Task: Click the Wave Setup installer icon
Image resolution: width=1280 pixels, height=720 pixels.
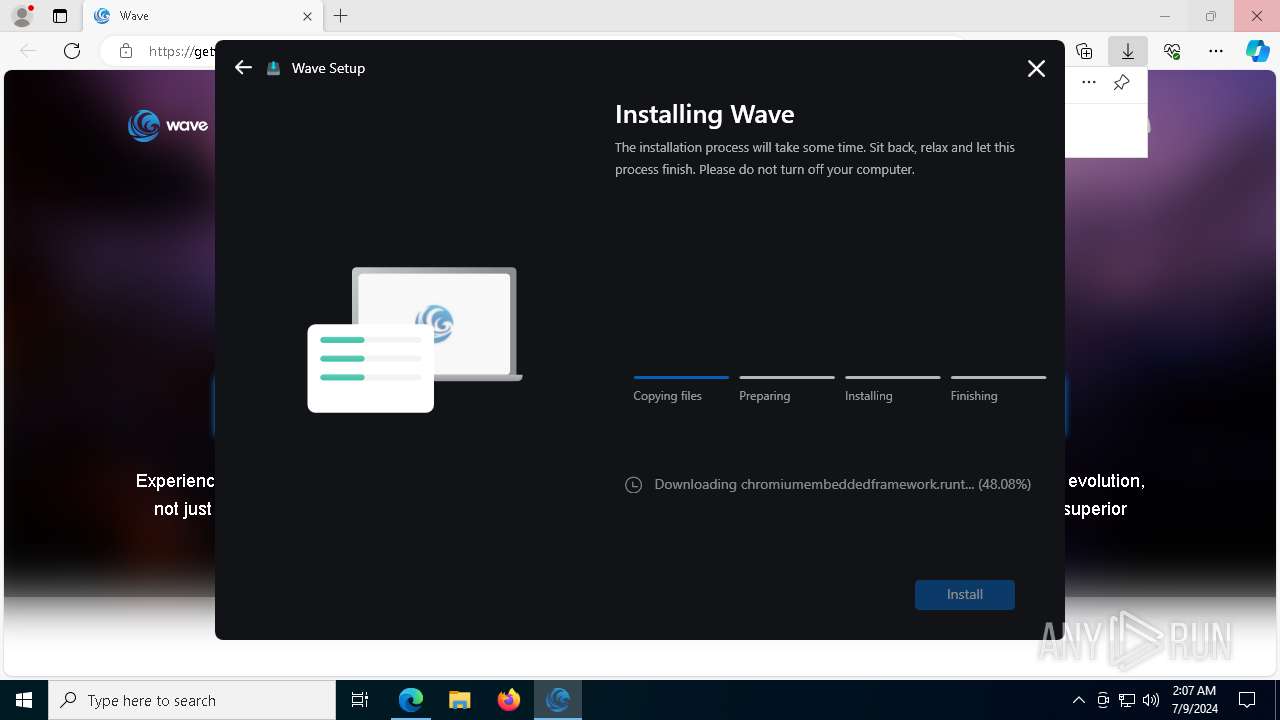Action: pyautogui.click(x=273, y=68)
